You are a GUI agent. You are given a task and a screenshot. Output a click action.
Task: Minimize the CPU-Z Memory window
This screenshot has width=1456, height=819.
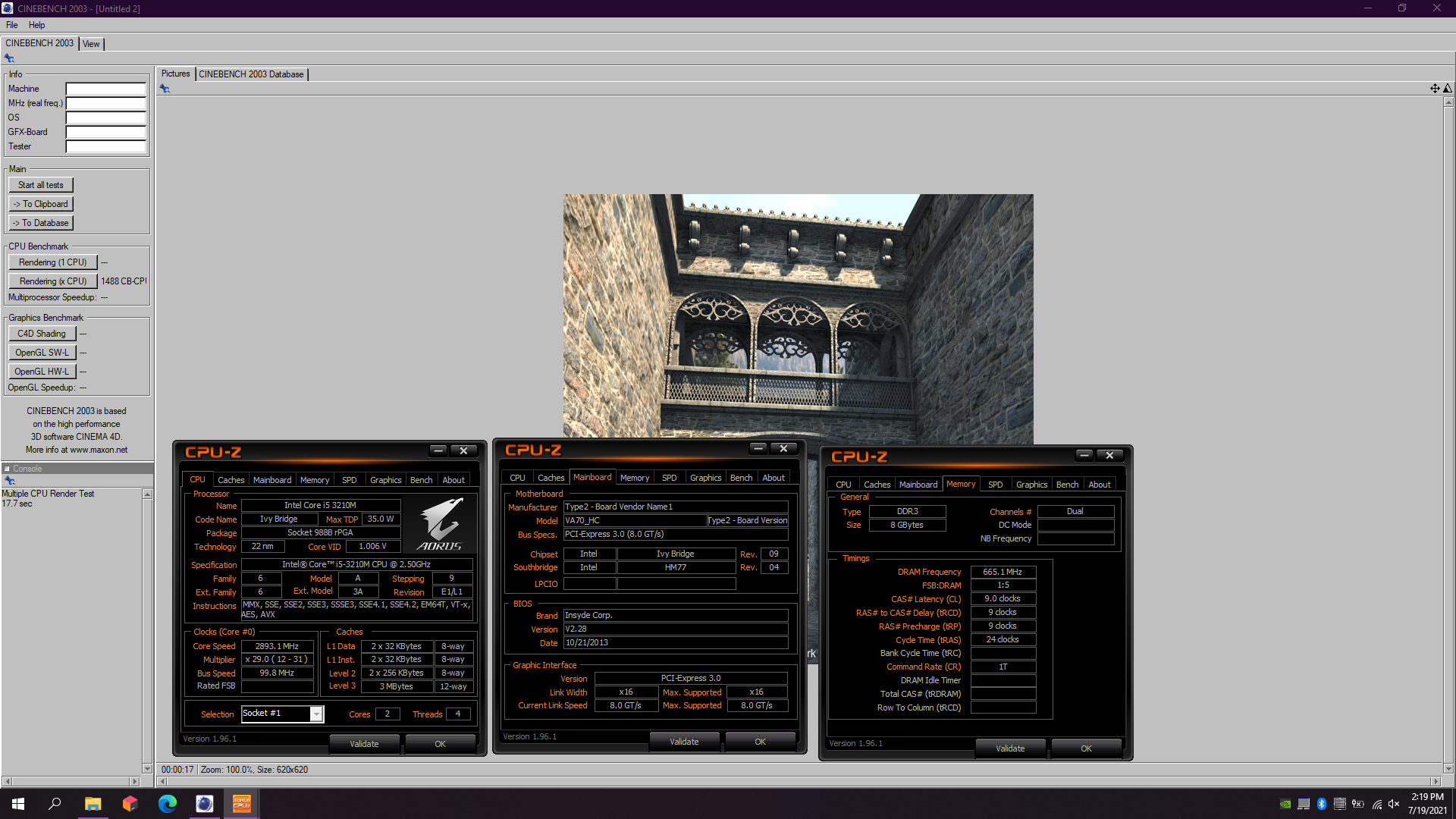[1084, 455]
